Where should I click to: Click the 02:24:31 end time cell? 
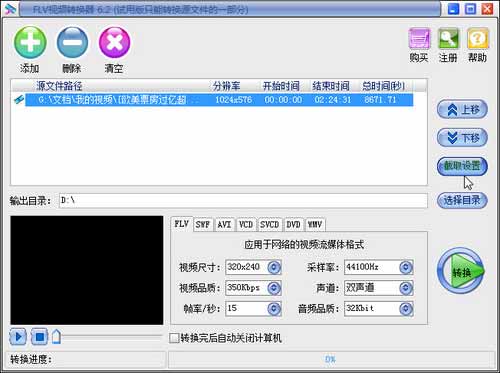(x=333, y=100)
